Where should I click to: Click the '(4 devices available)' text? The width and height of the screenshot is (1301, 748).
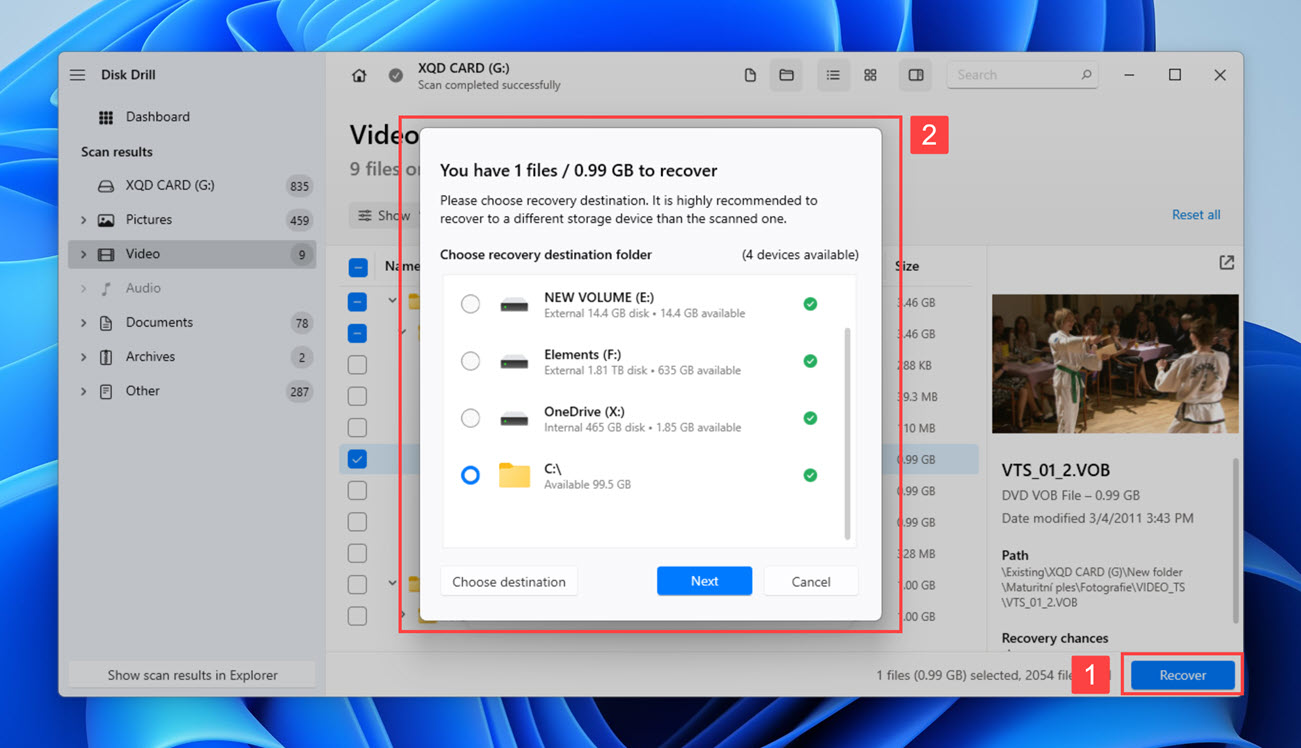pos(800,255)
